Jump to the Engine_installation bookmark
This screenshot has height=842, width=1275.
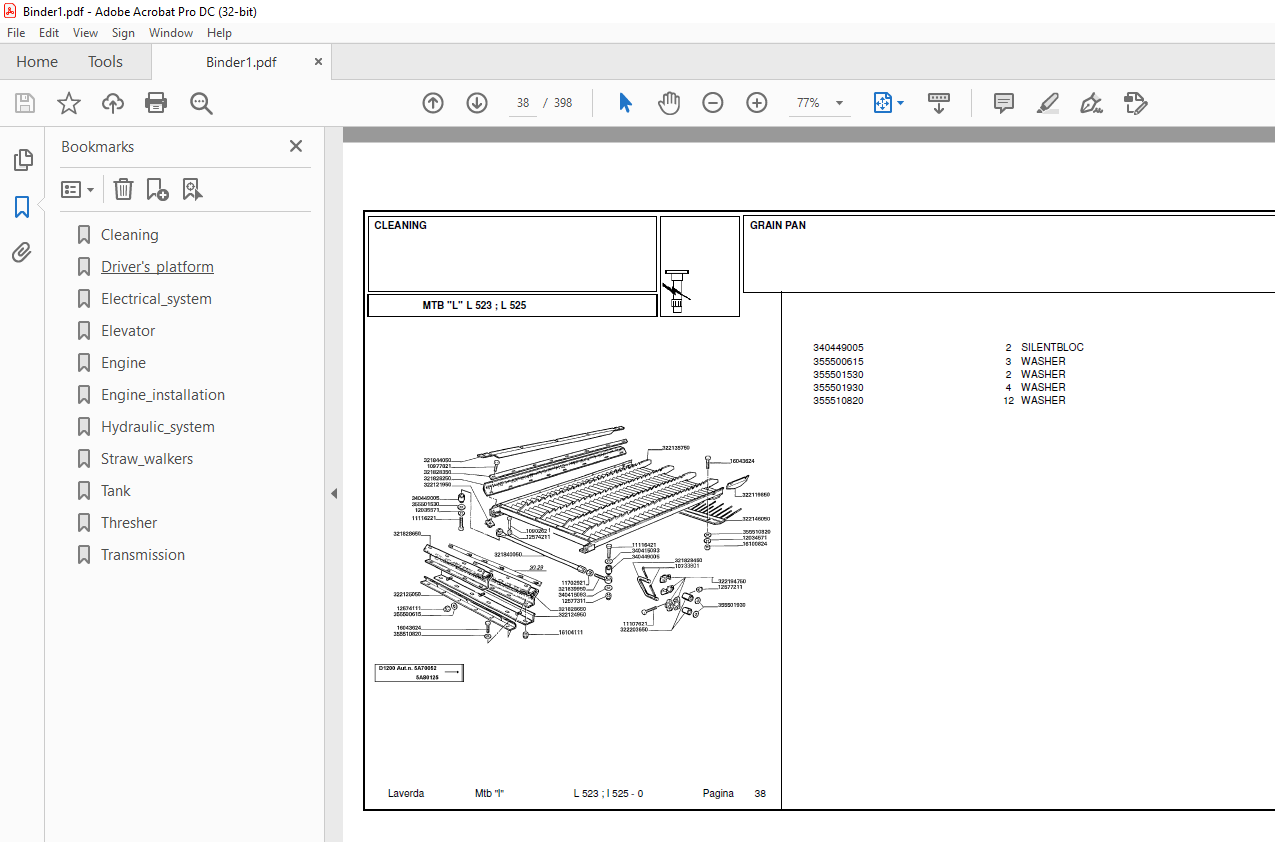coord(163,395)
